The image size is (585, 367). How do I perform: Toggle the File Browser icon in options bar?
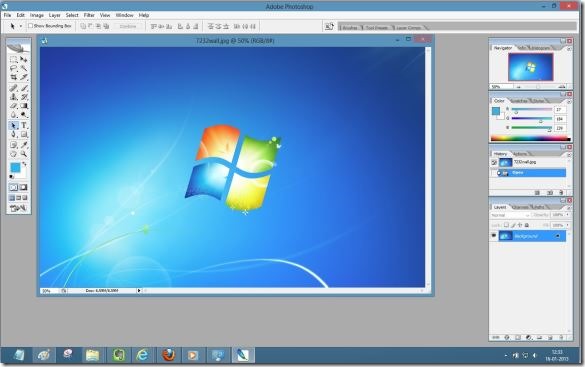(x=329, y=26)
